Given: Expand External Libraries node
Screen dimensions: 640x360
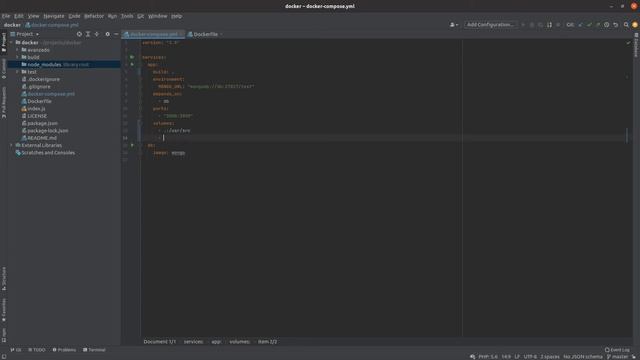Looking at the screenshot, I should (11, 145).
